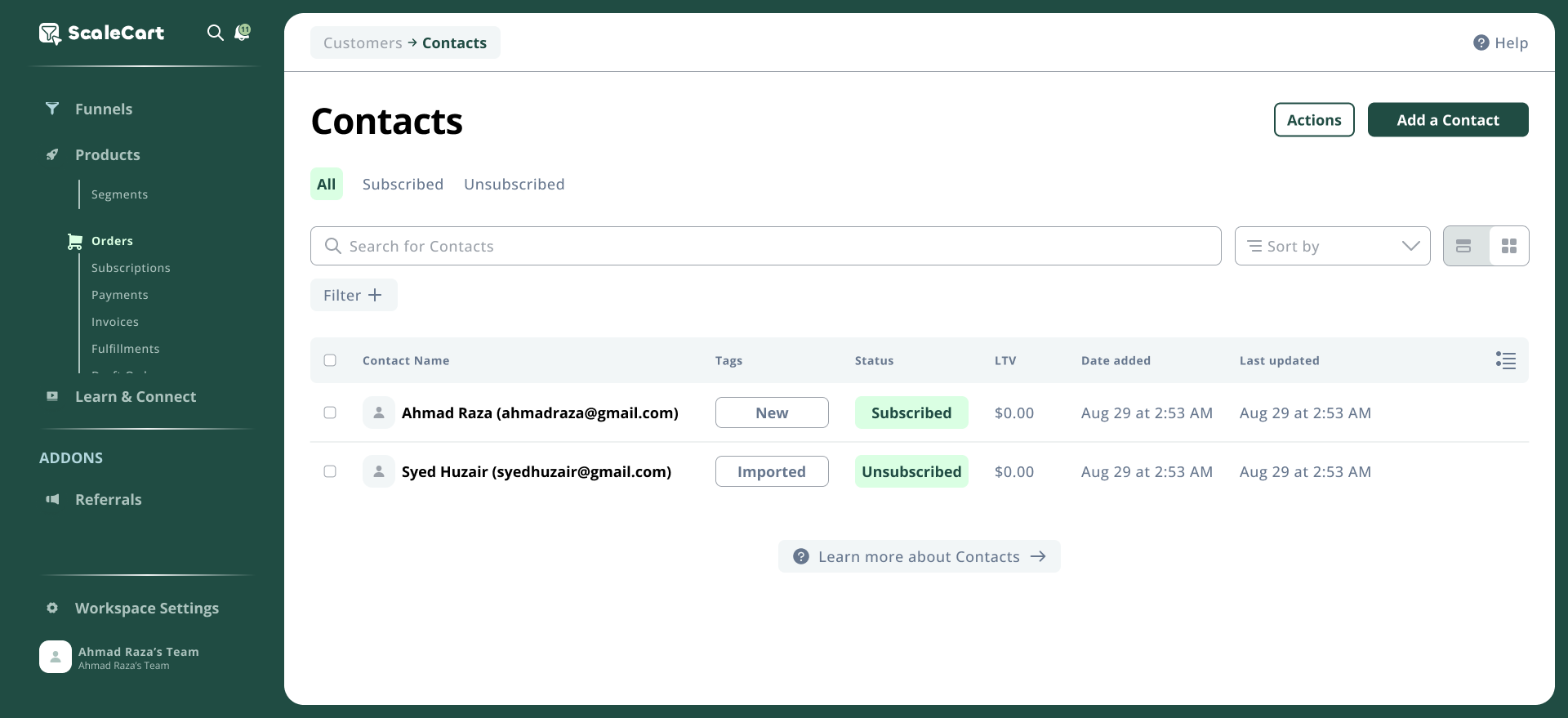Open the notifications bell icon
1568x718 pixels.
tap(242, 33)
